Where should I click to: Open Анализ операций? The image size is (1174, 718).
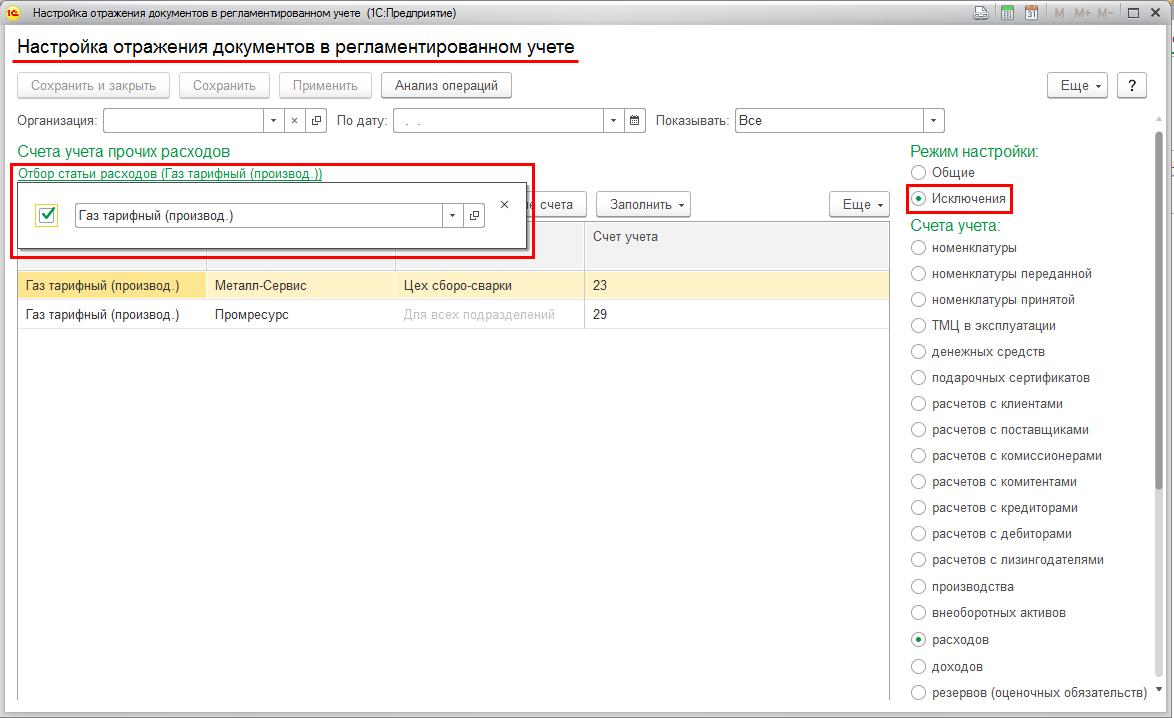446,85
